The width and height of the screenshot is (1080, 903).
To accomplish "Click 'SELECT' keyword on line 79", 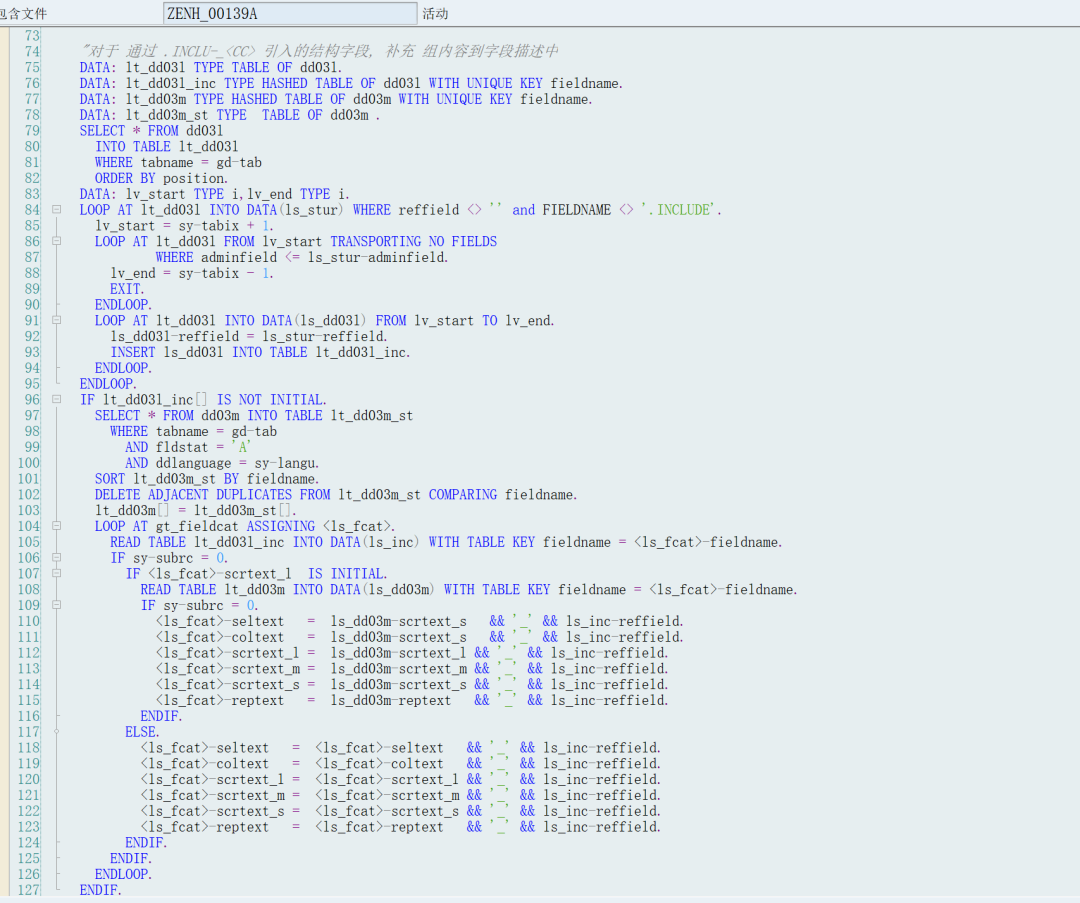I will 103,131.
